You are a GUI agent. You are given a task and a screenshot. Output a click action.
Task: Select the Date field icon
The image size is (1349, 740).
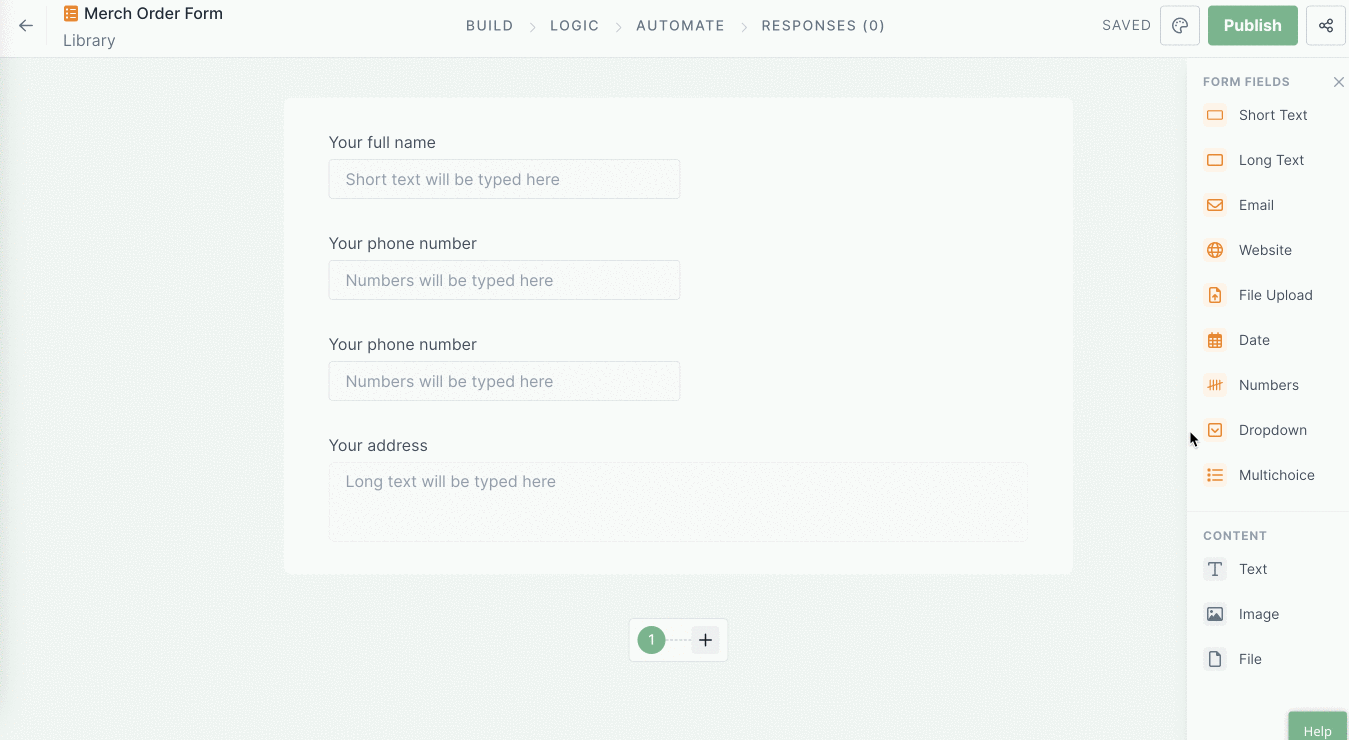pyautogui.click(x=1214, y=340)
